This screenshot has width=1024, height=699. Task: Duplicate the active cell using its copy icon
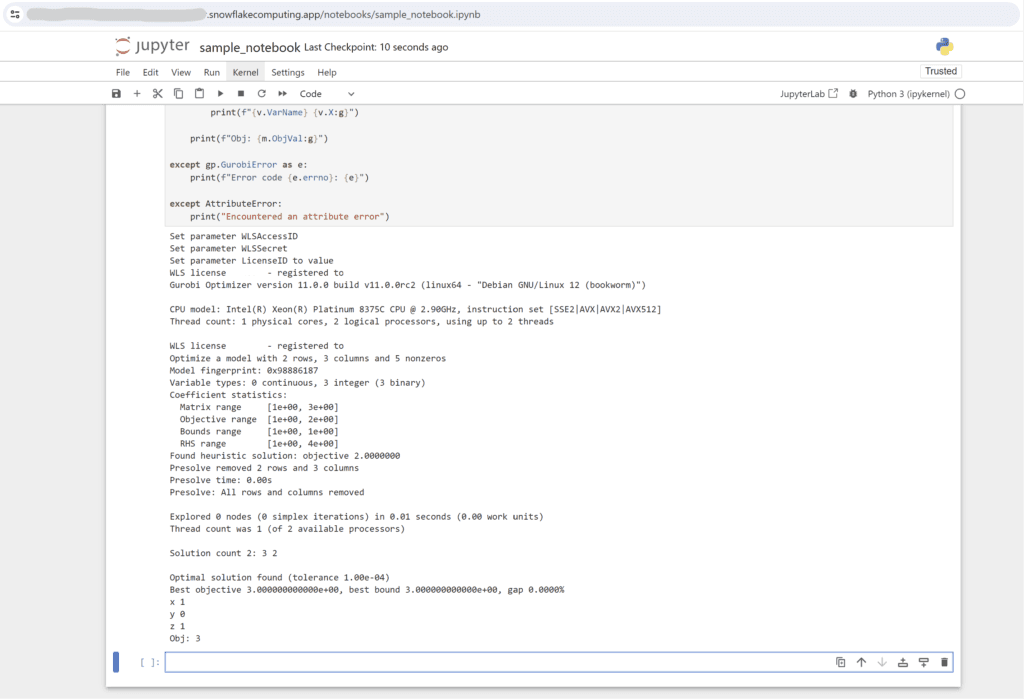[x=840, y=662]
